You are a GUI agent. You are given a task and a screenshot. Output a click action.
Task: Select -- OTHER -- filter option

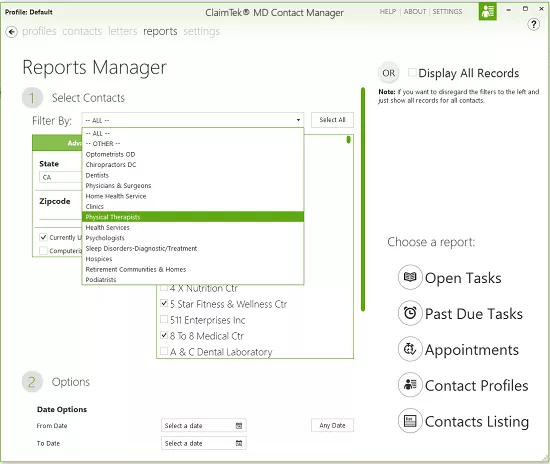(193, 144)
